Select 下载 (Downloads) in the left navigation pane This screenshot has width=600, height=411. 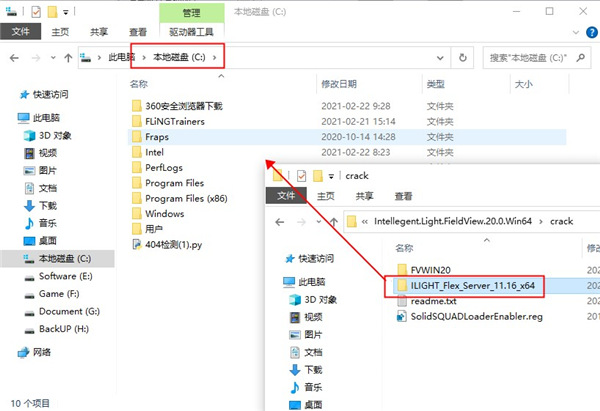[x=48, y=205]
